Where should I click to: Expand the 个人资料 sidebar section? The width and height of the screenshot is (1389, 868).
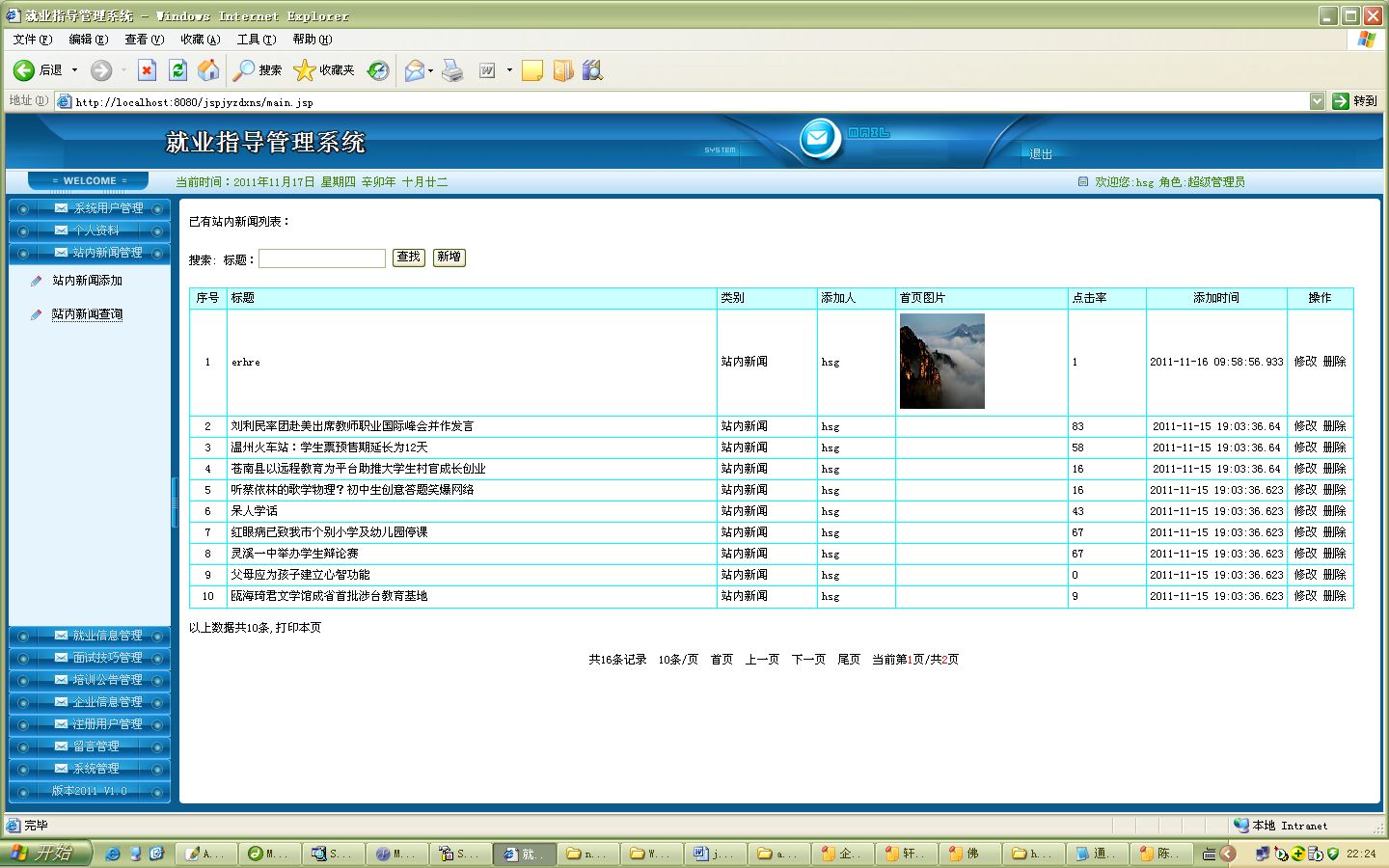click(90, 231)
